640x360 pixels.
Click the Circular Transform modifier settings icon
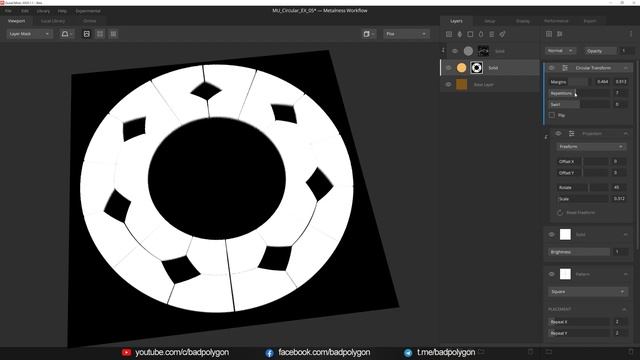pos(565,68)
